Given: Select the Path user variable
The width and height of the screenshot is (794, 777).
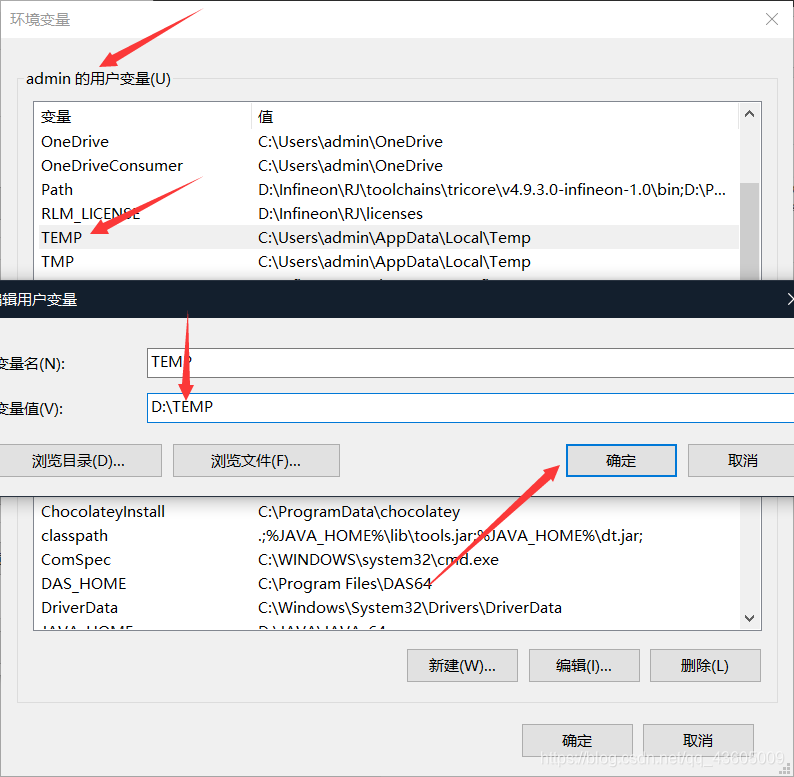Looking at the screenshot, I should coord(388,189).
